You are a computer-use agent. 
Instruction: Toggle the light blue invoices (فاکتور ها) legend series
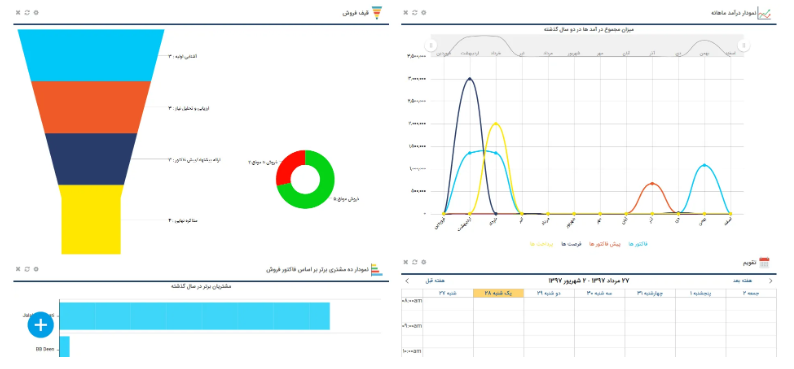(638, 244)
